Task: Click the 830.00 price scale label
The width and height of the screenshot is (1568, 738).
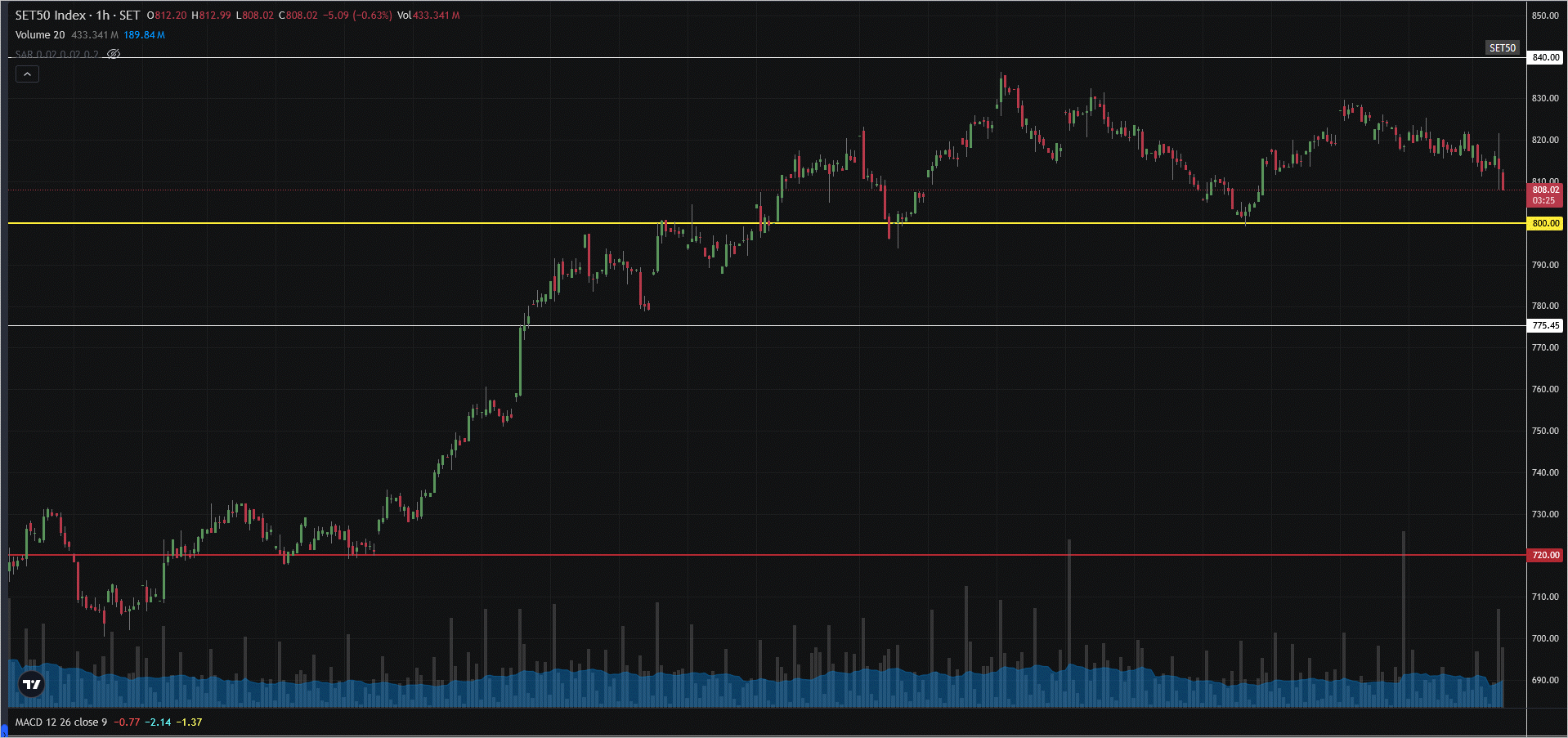Action: pyautogui.click(x=1545, y=98)
